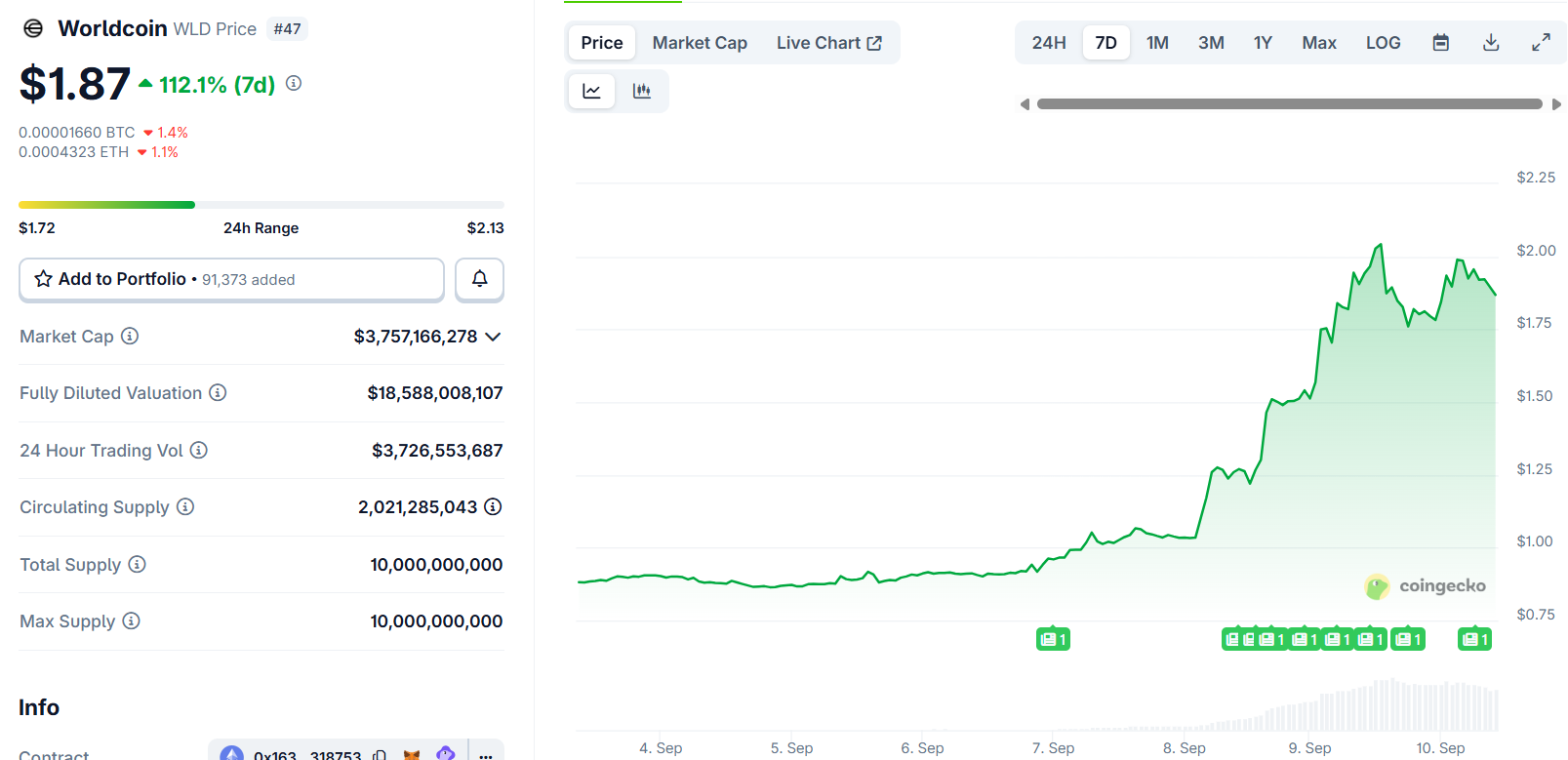Open the Live Chart external link
The width and height of the screenshot is (1568, 760).
tap(829, 43)
